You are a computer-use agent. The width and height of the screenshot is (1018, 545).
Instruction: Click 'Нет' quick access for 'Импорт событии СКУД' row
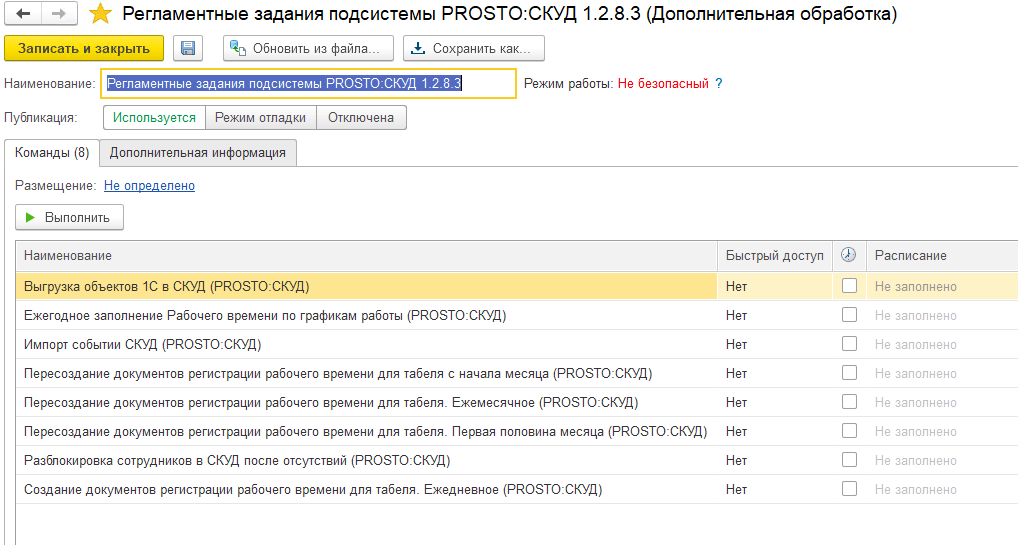[736, 344]
